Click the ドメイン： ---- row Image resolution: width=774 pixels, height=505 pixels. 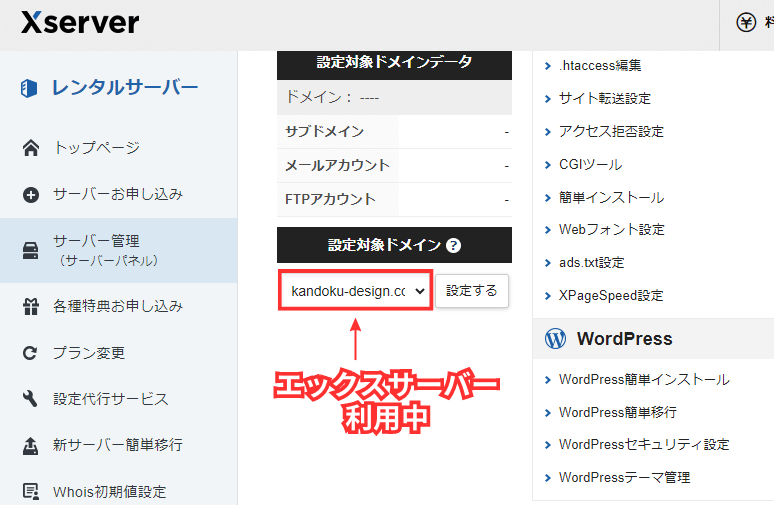[394, 97]
